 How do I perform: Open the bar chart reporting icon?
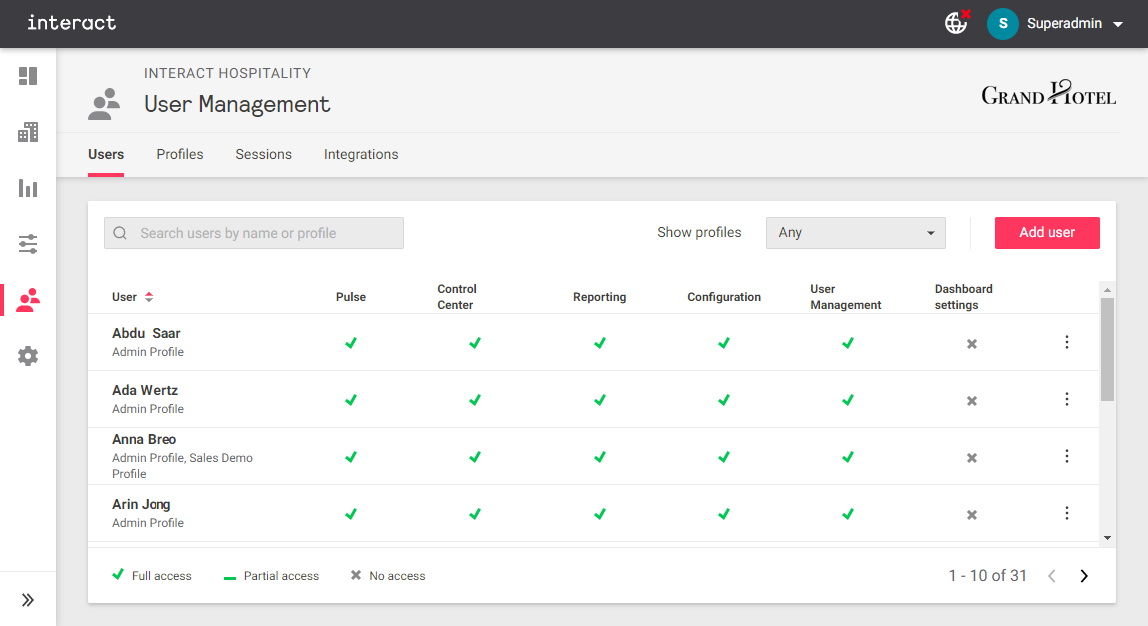[28, 188]
